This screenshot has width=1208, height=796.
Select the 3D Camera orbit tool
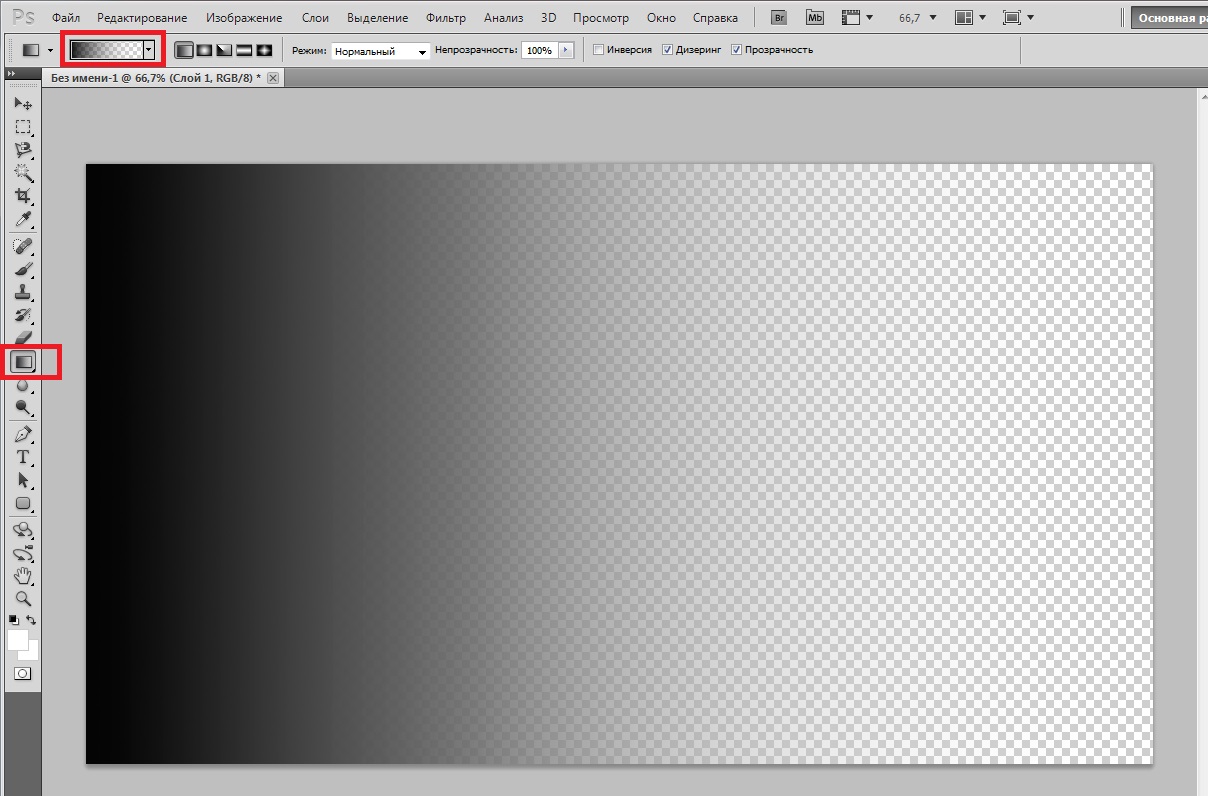(22, 553)
